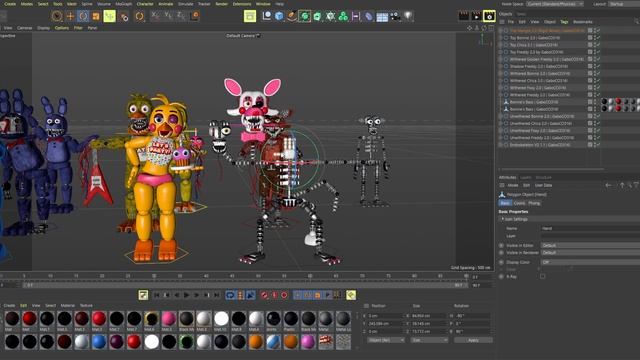Click the coordinate system icon after Z
This screenshot has height=360, width=640.
[195, 16]
